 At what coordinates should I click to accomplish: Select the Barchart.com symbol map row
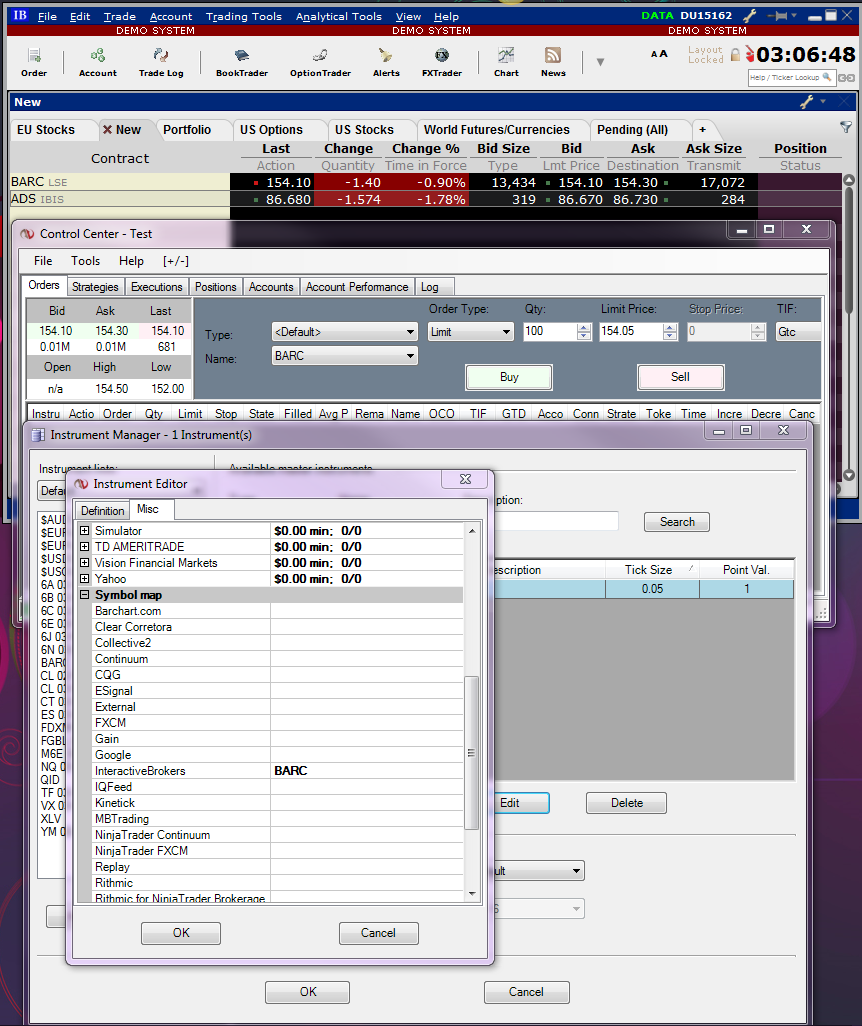pos(278,610)
